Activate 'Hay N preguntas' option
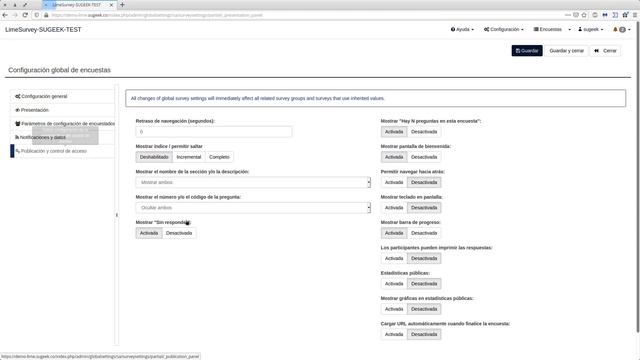 [394, 132]
